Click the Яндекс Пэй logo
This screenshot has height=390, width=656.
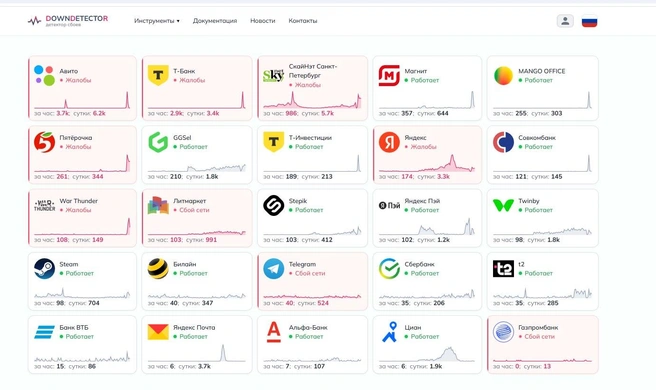point(389,205)
